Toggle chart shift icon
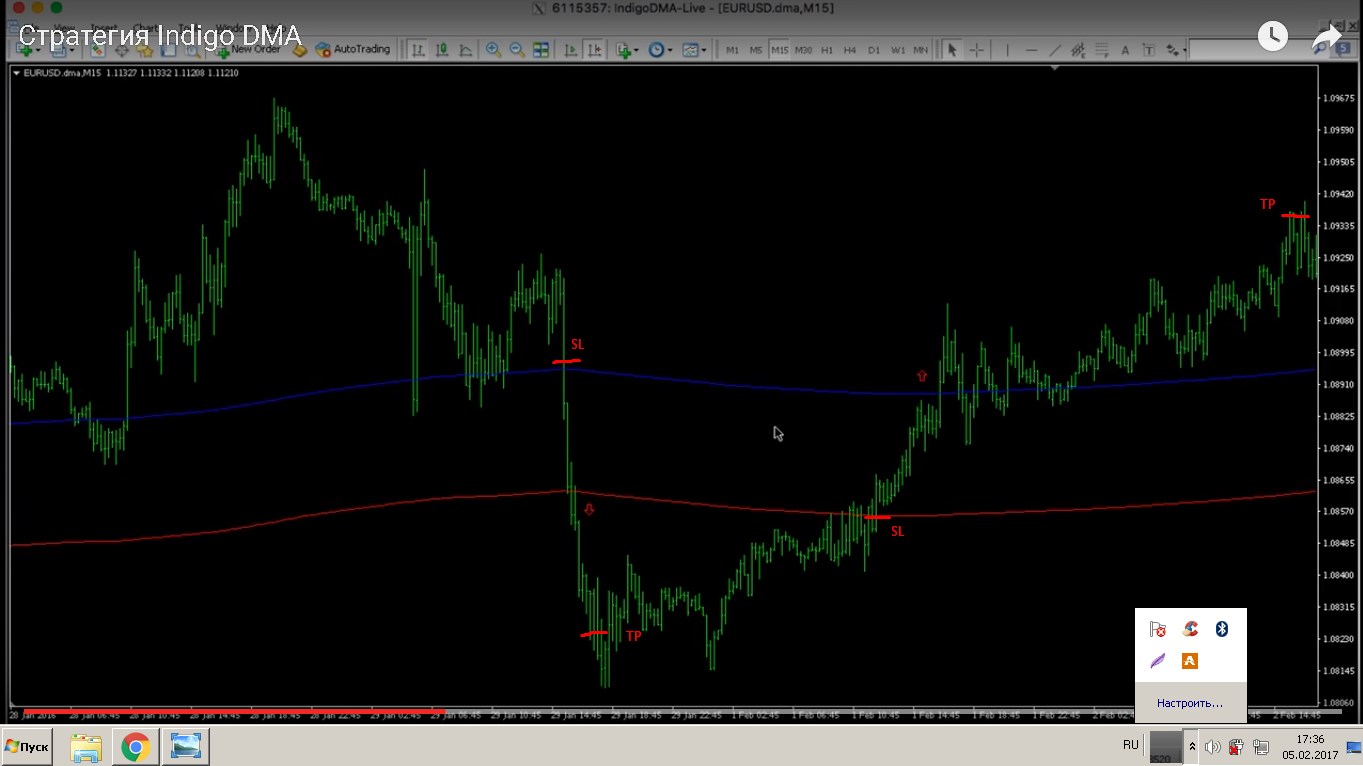1363x766 pixels. [x=594, y=50]
